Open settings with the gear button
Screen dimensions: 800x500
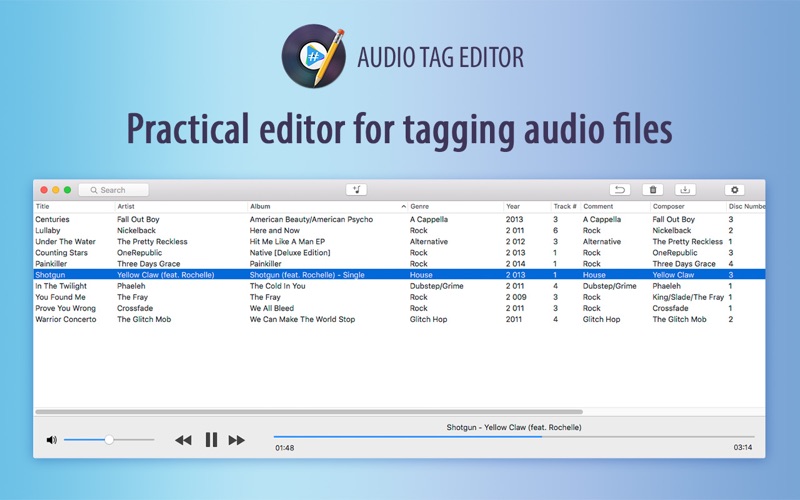tap(734, 190)
